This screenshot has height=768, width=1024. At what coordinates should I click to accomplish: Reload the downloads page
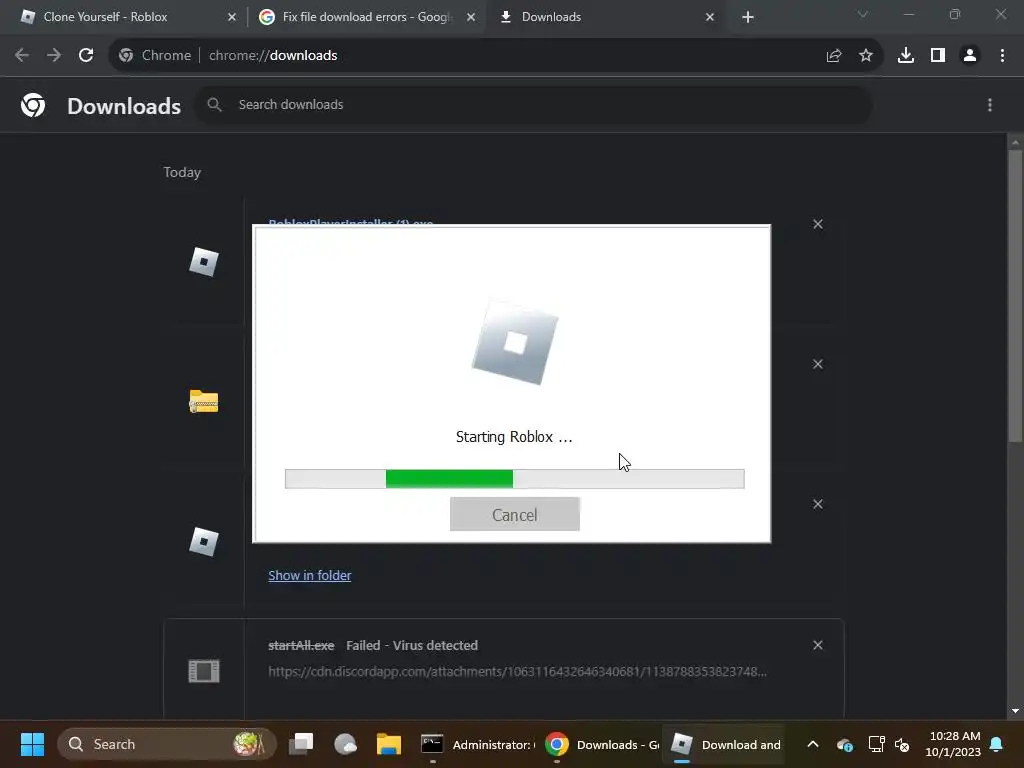(x=86, y=56)
